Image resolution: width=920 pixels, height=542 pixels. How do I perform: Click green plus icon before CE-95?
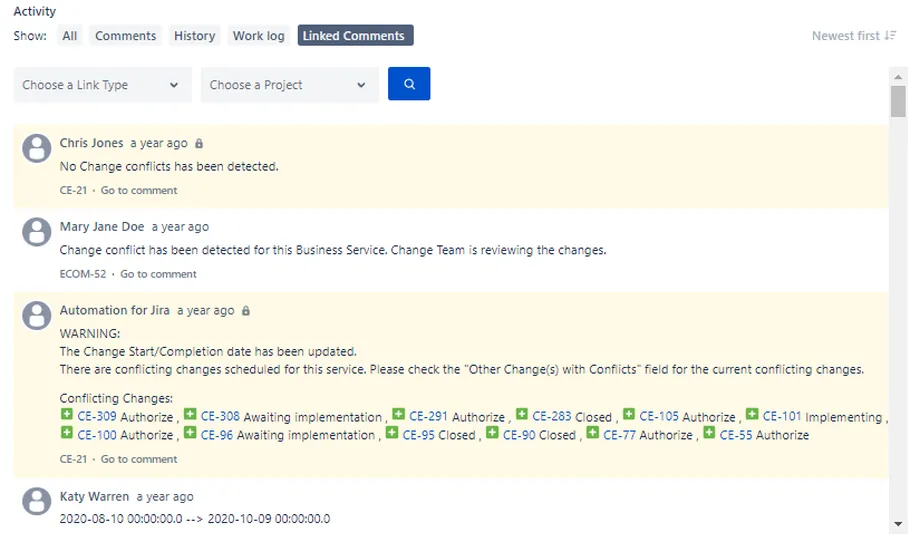(392, 433)
